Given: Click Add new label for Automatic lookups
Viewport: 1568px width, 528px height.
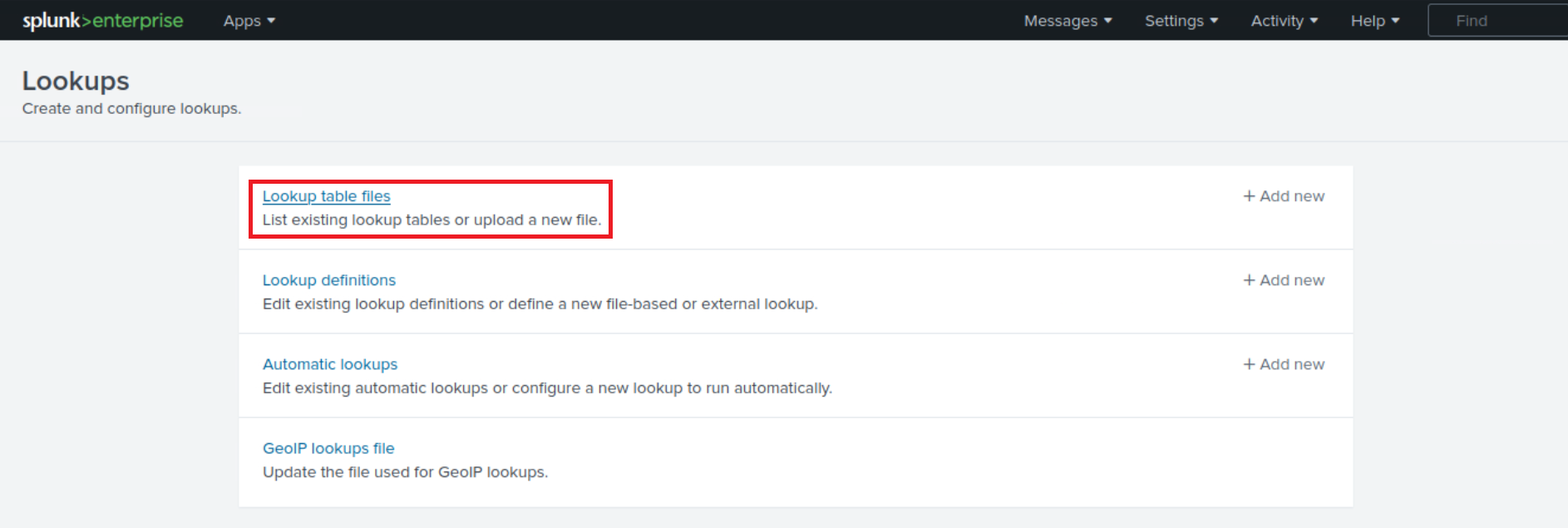Looking at the screenshot, I should tap(1292, 364).
